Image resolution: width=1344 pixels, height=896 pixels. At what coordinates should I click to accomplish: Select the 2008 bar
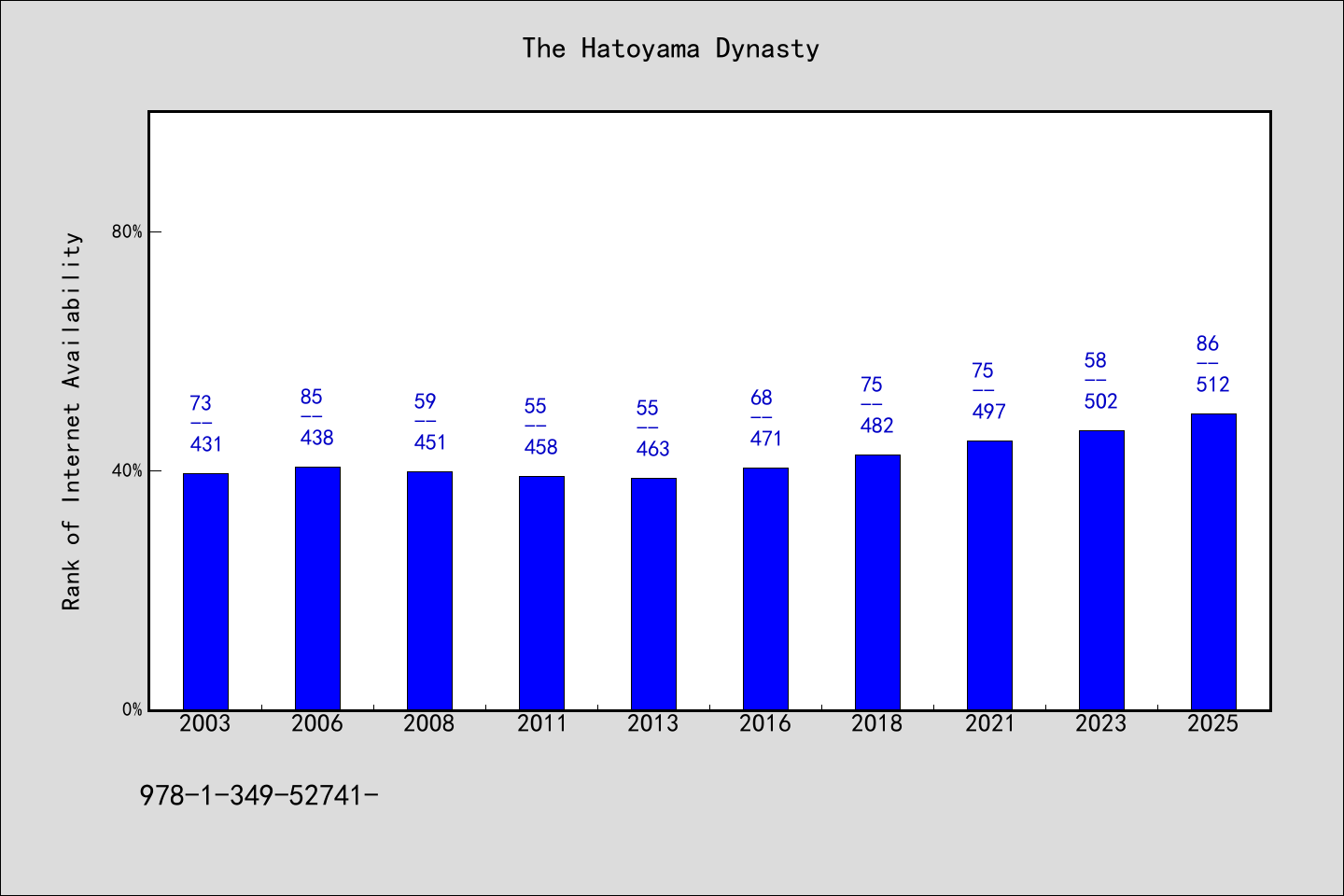429,591
